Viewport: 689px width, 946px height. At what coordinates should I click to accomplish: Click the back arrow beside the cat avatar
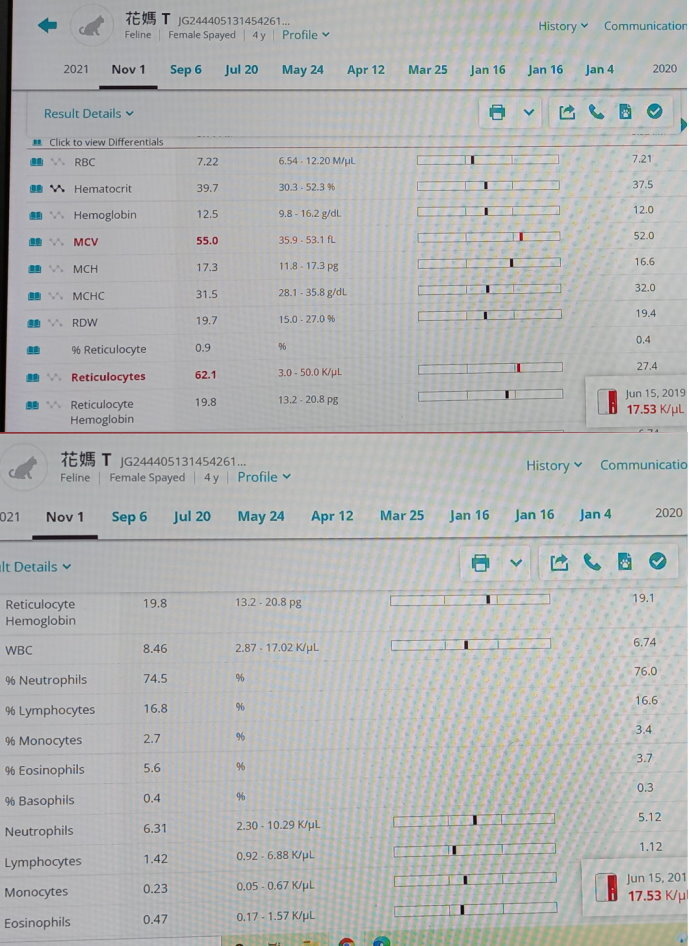[47, 26]
